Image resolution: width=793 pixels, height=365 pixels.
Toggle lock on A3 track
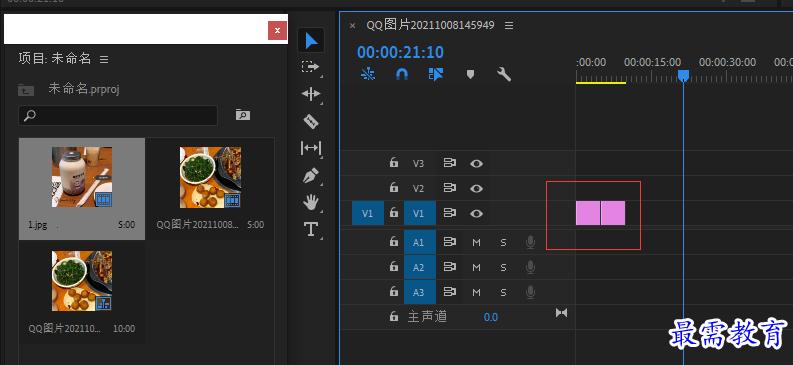click(x=393, y=292)
